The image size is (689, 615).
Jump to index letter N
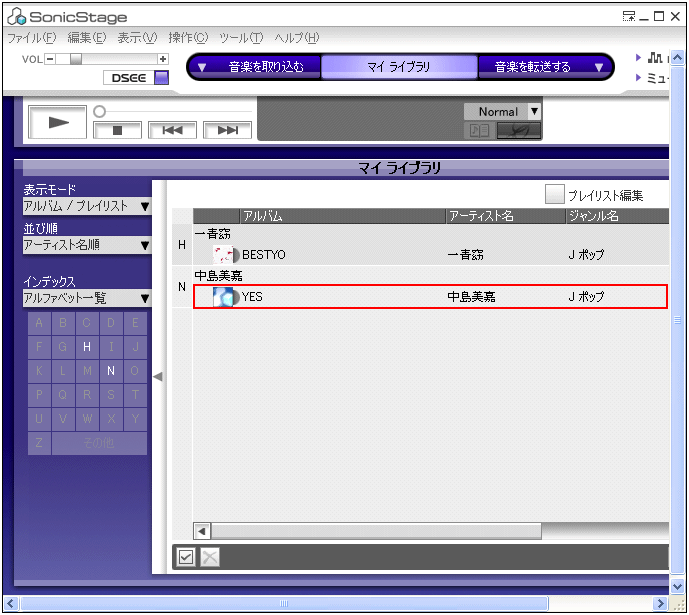tap(111, 371)
